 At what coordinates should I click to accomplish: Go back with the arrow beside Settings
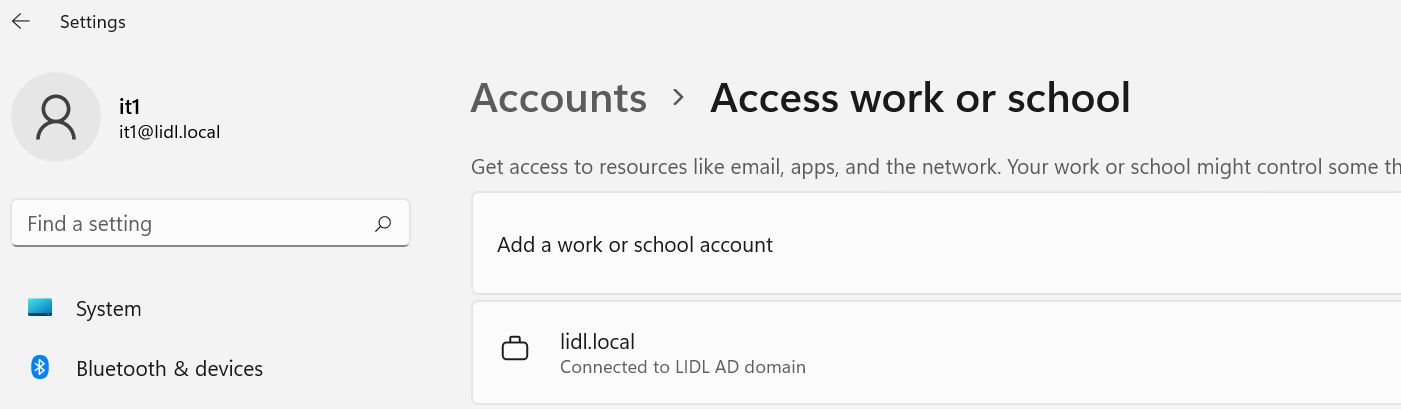(x=21, y=21)
